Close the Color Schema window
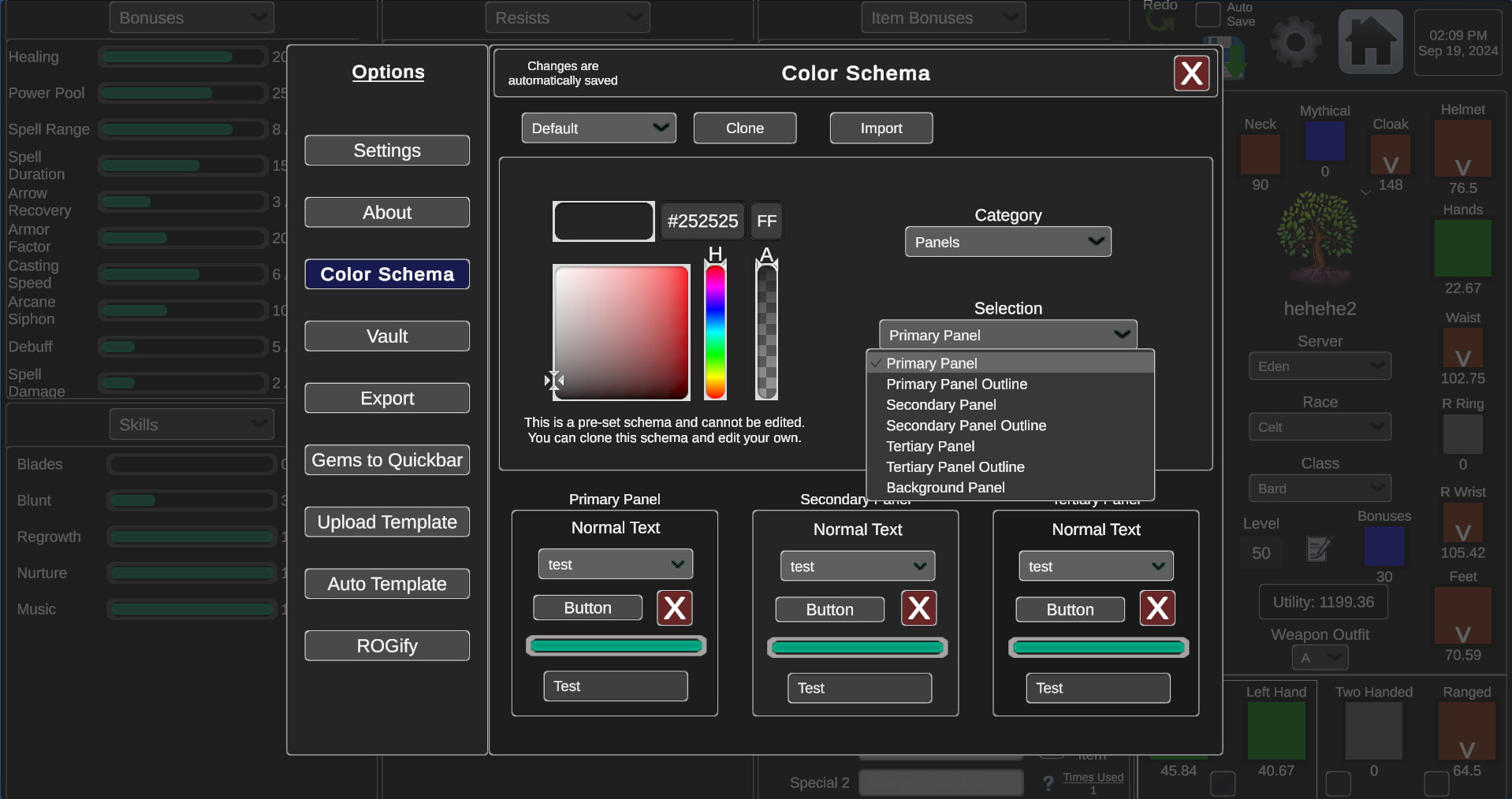 [1191, 72]
